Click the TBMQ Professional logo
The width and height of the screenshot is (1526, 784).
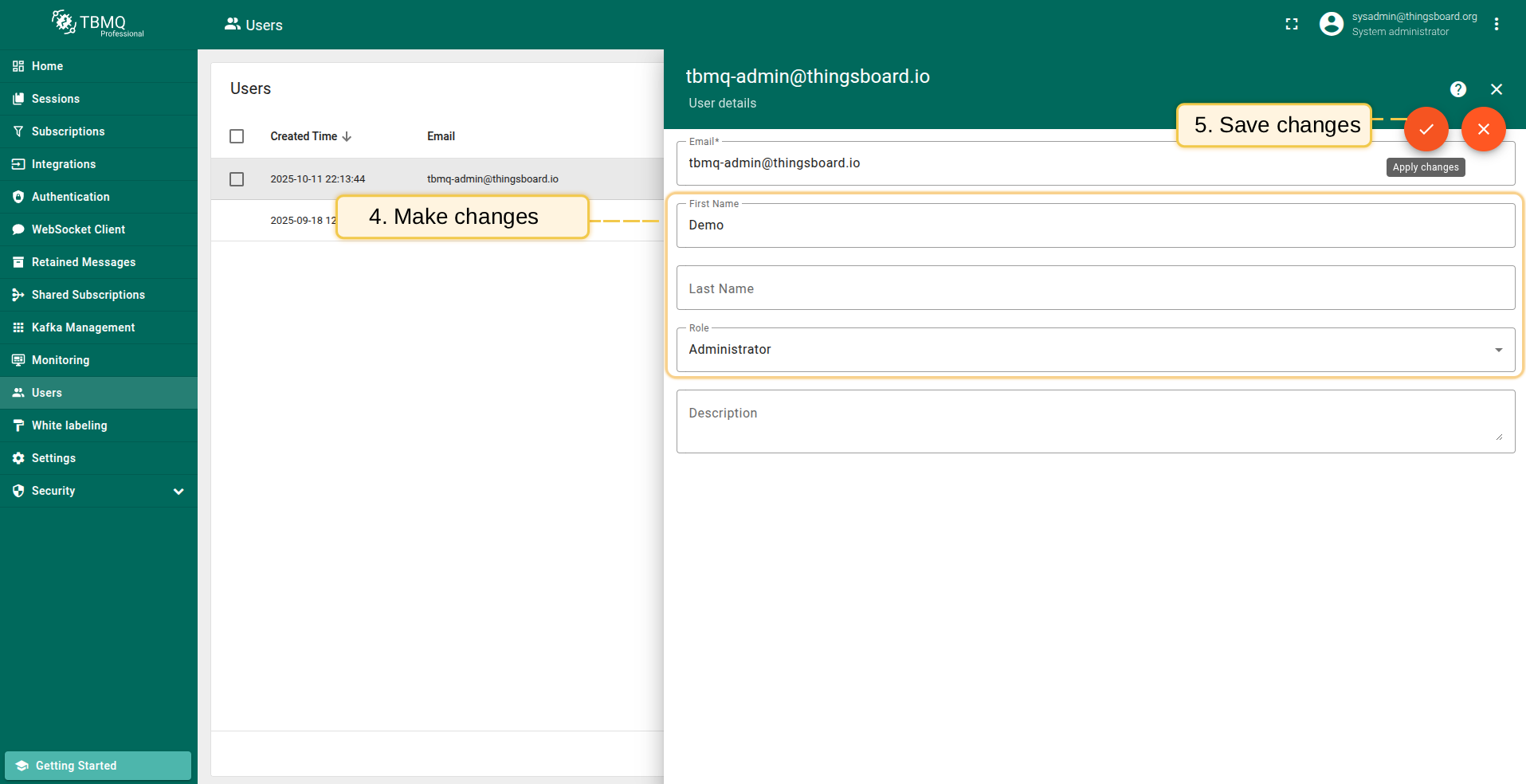click(x=98, y=24)
